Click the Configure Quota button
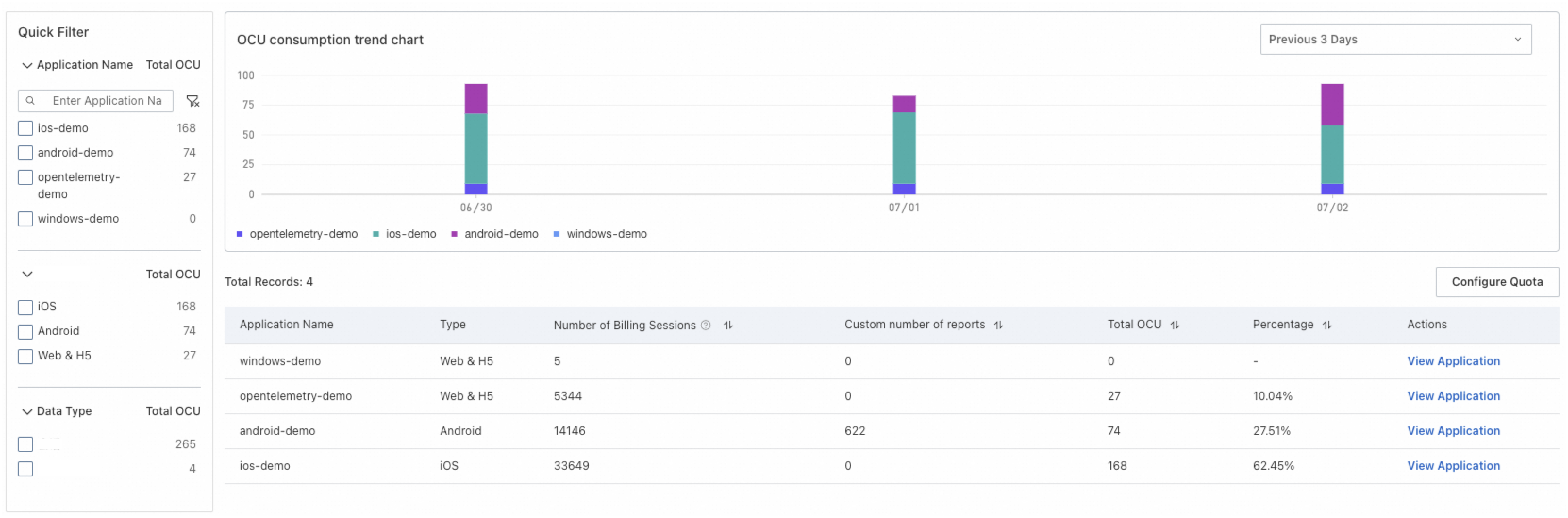Screen dimensions: 1568x518 tap(1496, 283)
